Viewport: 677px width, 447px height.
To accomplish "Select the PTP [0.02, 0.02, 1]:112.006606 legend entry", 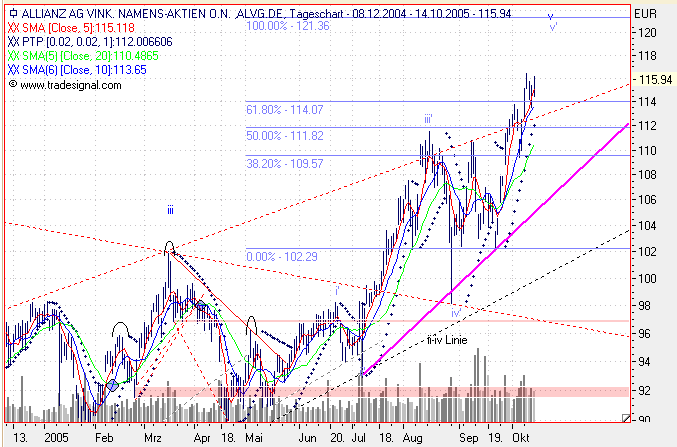I will (x=97, y=42).
